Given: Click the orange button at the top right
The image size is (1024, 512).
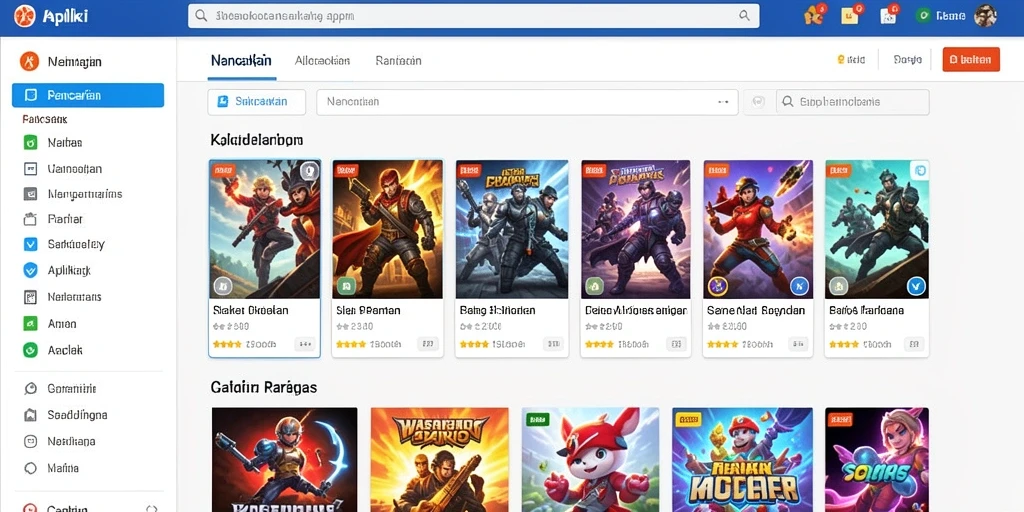Looking at the screenshot, I should (971, 59).
